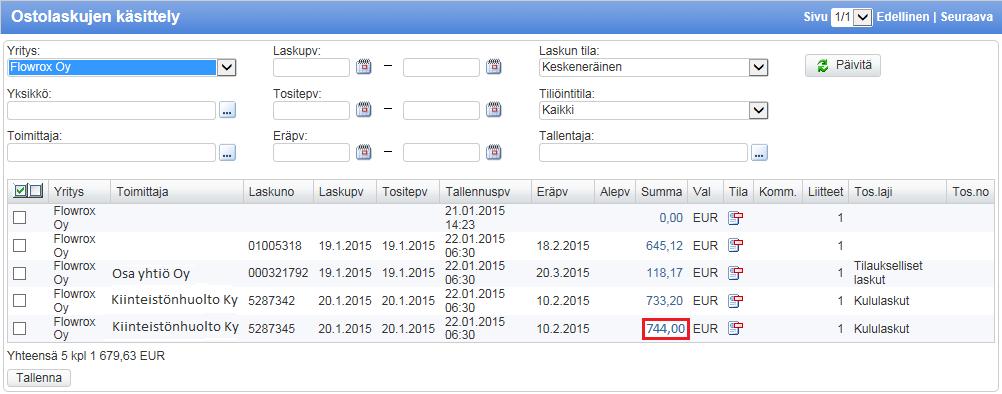
Task: Open calendar for Laskupv end date
Action: click(493, 66)
